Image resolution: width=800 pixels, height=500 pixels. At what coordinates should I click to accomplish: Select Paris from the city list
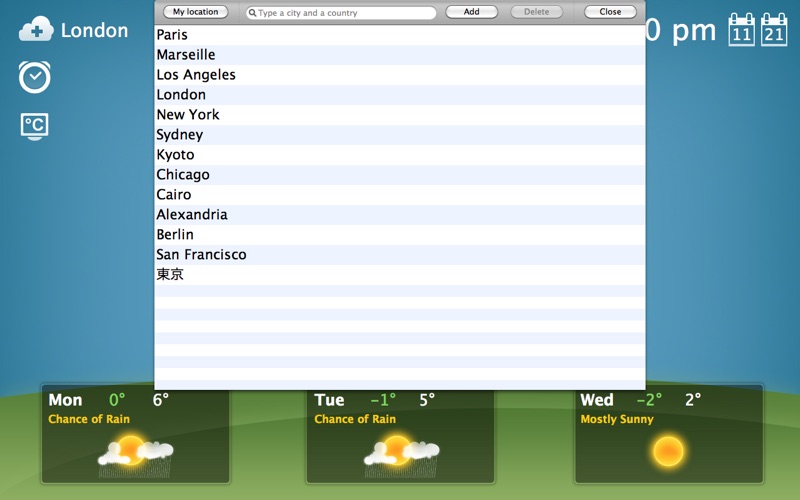pos(172,35)
